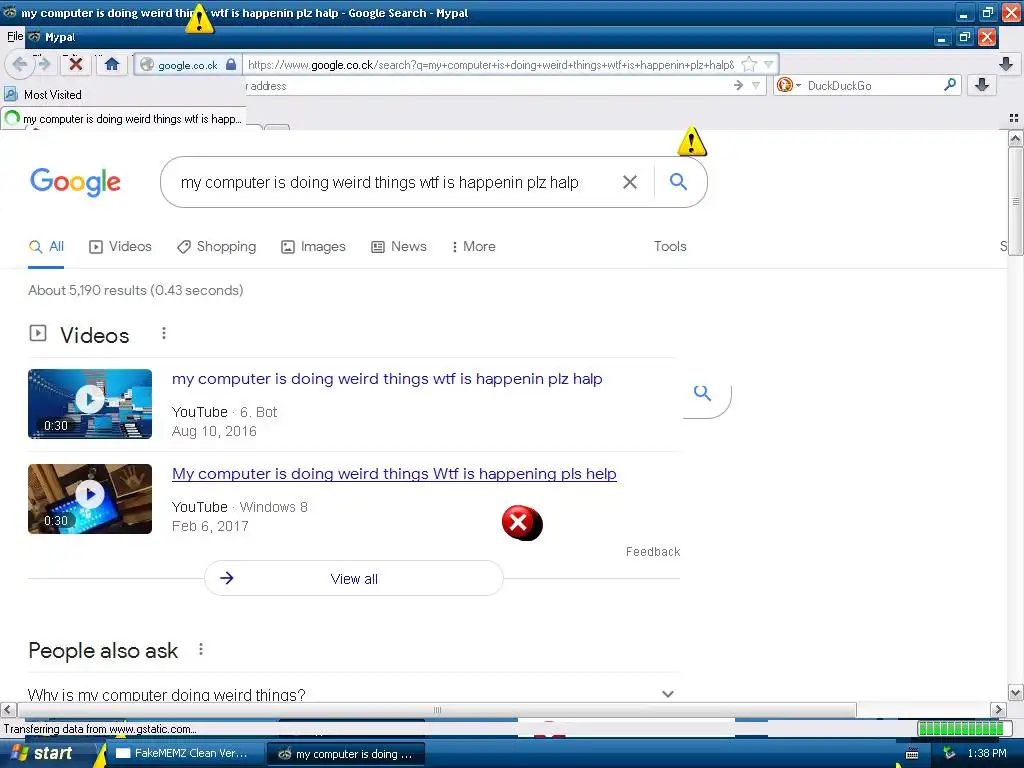Click the Feedback link

pos(653,552)
